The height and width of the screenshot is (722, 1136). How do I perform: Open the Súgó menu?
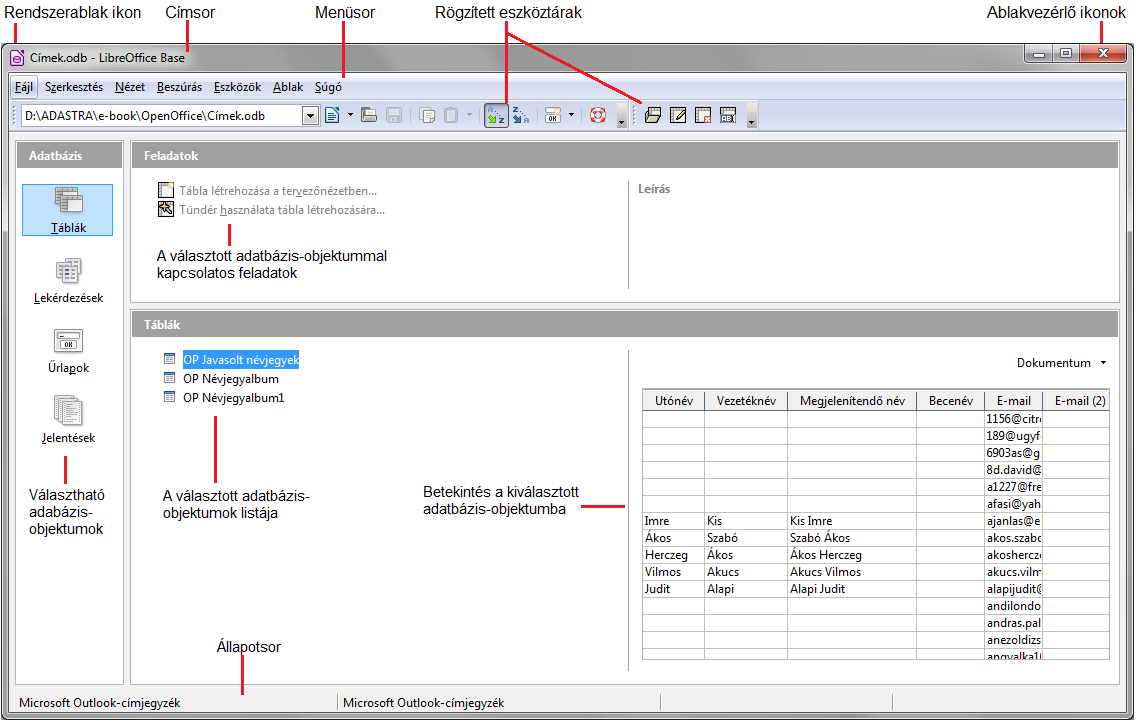(328, 87)
